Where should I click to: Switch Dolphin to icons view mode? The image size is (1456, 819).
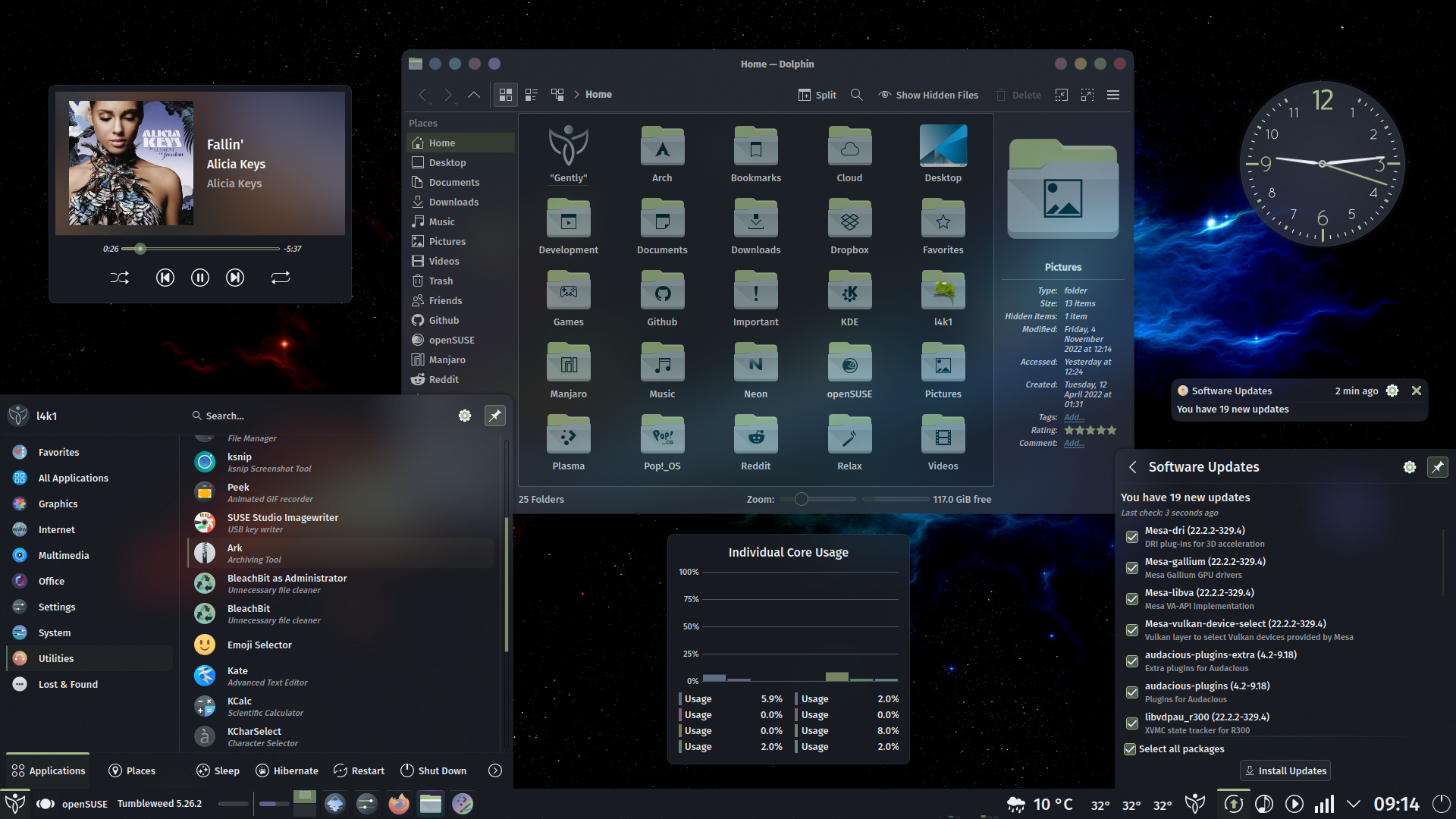pyautogui.click(x=506, y=95)
